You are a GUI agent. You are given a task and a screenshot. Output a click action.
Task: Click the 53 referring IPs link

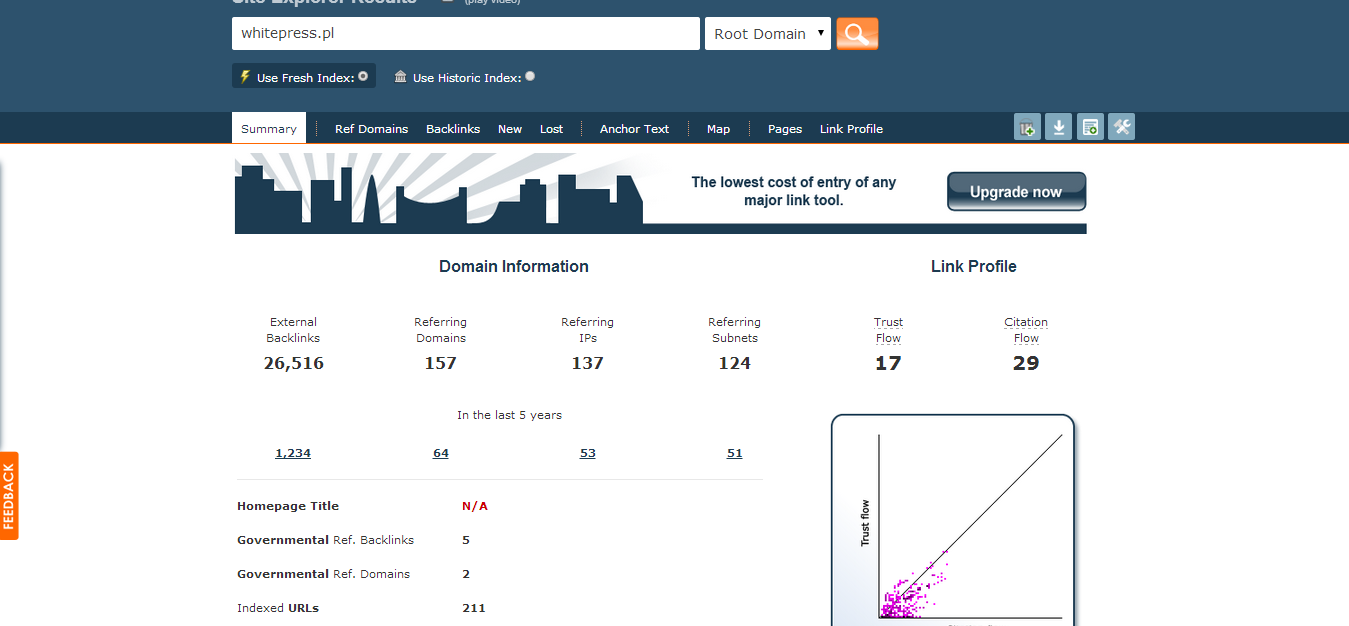(588, 453)
